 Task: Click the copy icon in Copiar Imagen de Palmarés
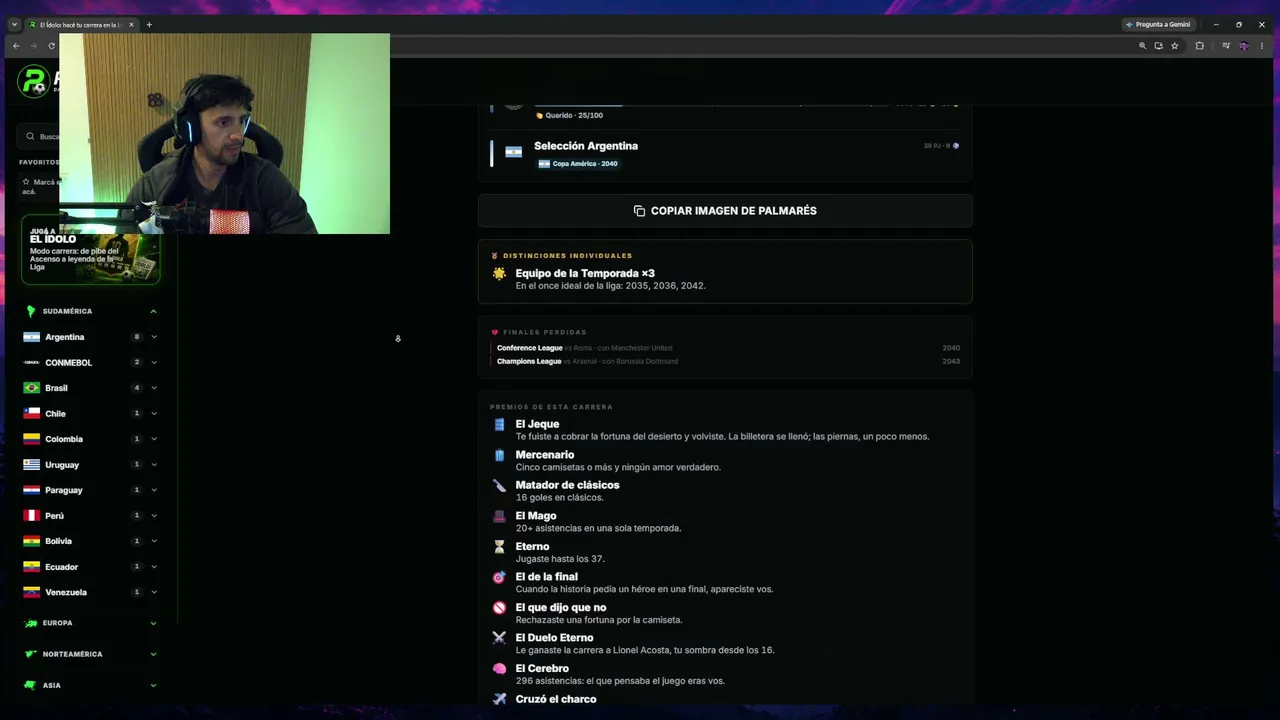click(639, 211)
